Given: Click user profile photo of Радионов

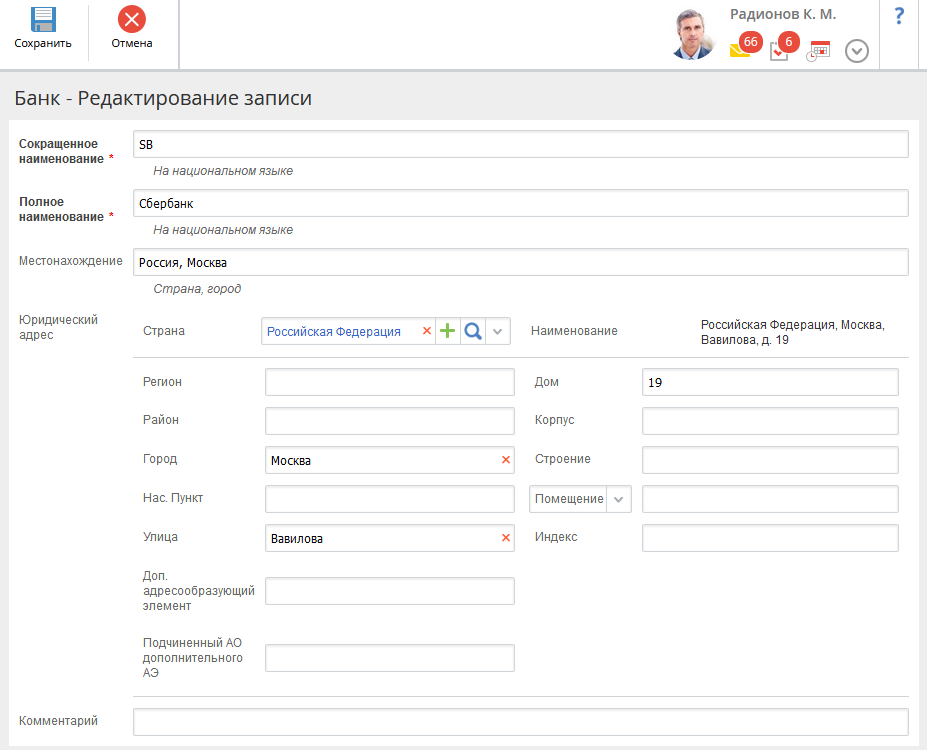Looking at the screenshot, I should pyautogui.click(x=694, y=35).
